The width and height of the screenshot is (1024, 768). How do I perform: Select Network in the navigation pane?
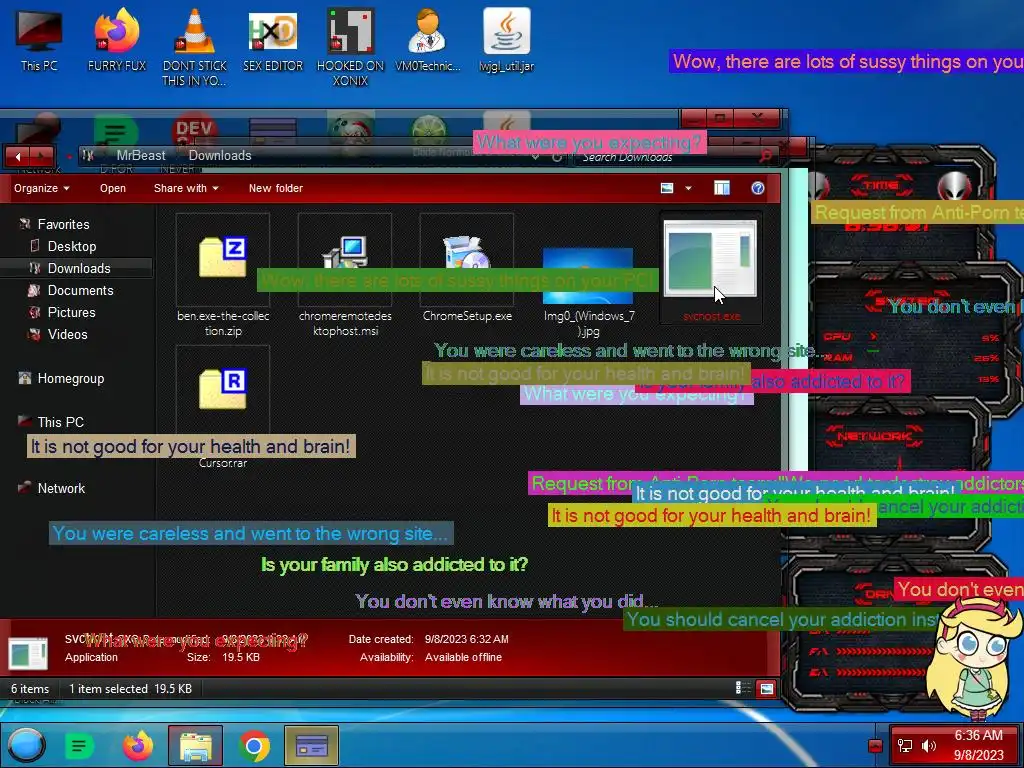pyautogui.click(x=52, y=488)
